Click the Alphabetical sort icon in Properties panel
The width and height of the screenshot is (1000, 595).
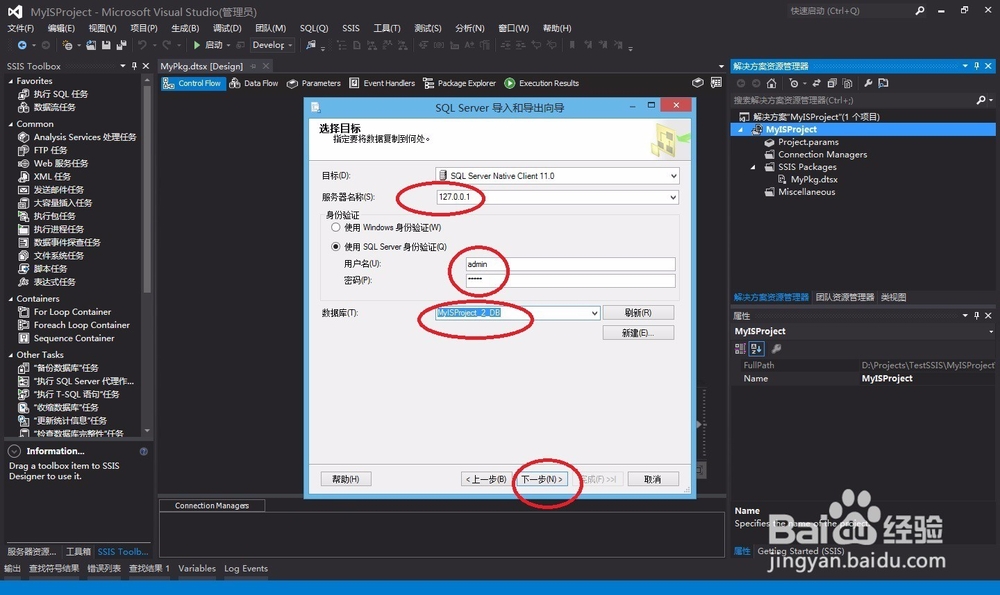[756, 349]
